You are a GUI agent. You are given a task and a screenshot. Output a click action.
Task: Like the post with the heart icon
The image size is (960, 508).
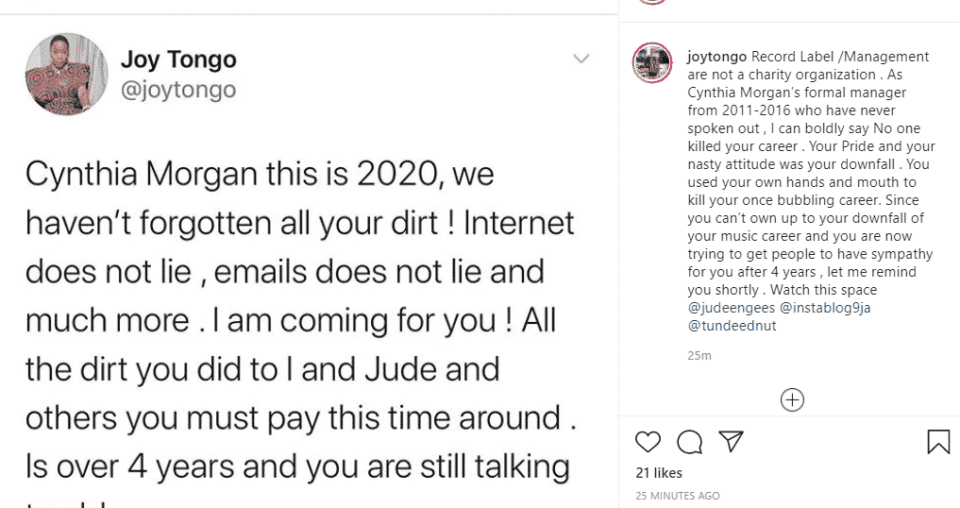point(648,442)
